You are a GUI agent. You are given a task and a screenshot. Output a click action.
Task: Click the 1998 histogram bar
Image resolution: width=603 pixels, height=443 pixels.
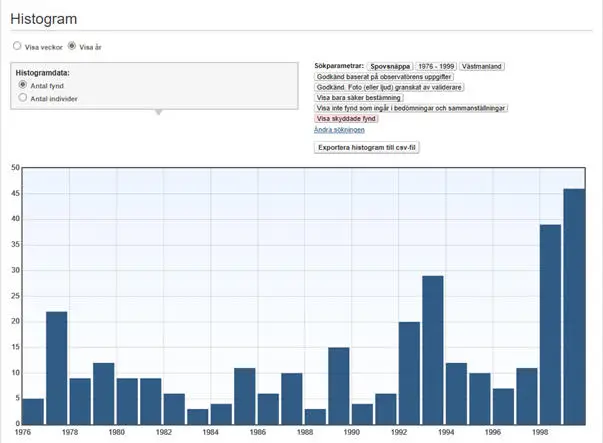[550, 324]
